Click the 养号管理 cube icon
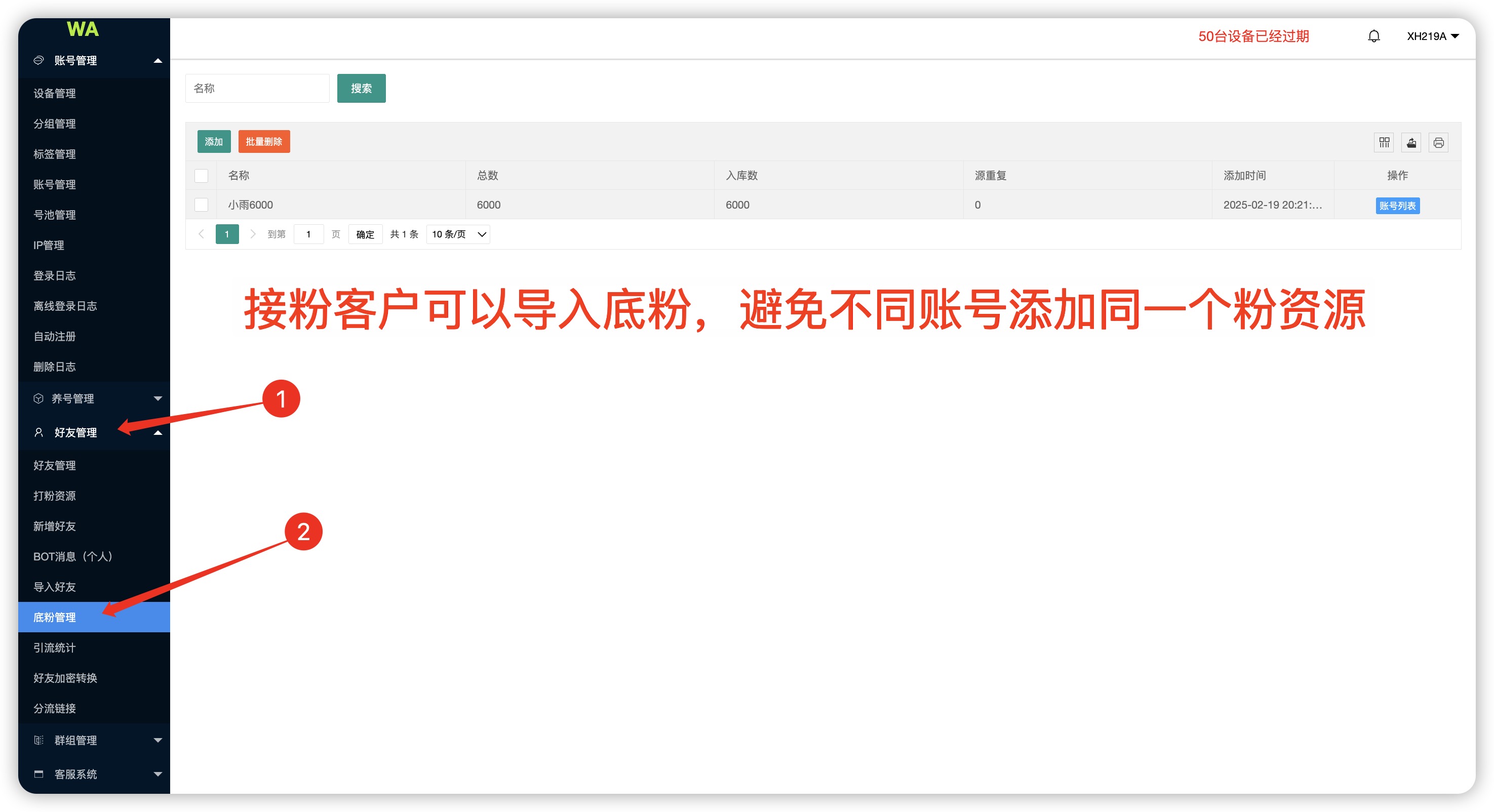Screen dimensions: 1494x812 click(39, 398)
